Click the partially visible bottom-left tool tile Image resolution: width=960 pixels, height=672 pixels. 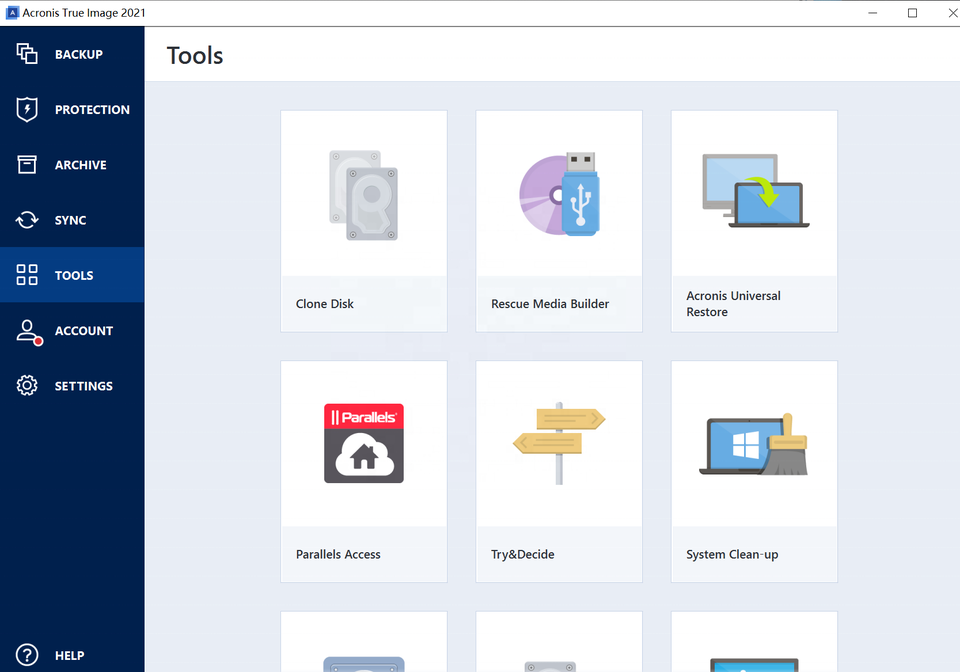(364, 645)
